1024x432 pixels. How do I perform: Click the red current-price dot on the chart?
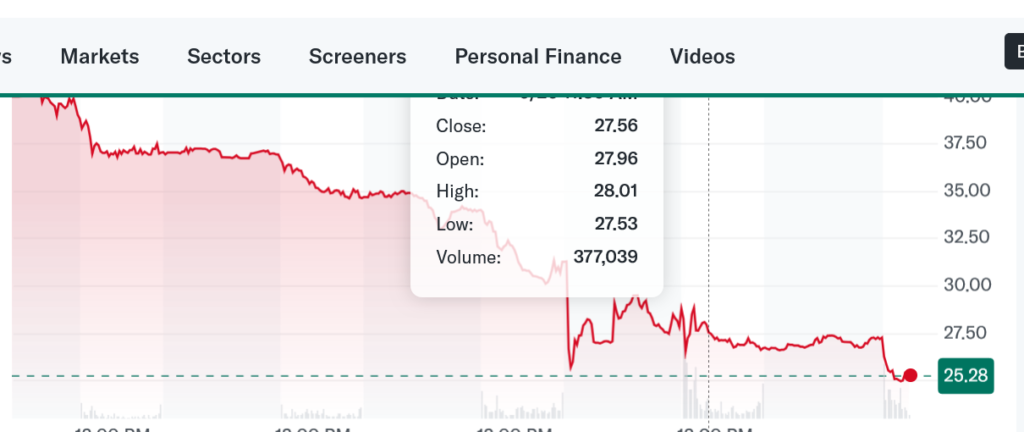(910, 376)
